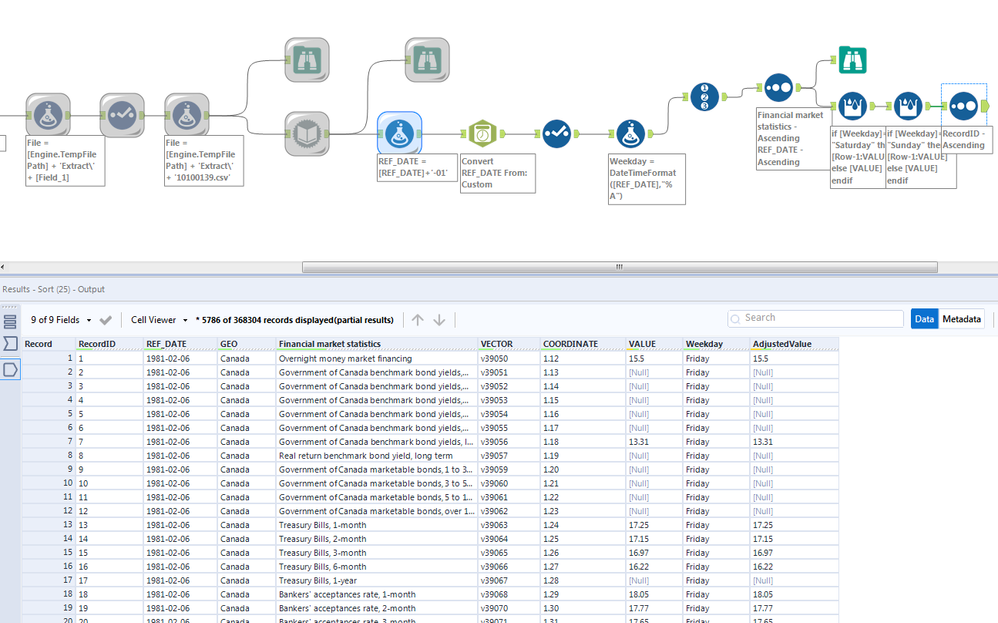Select the Financial market statistics Sort tool

[x=778, y=88]
